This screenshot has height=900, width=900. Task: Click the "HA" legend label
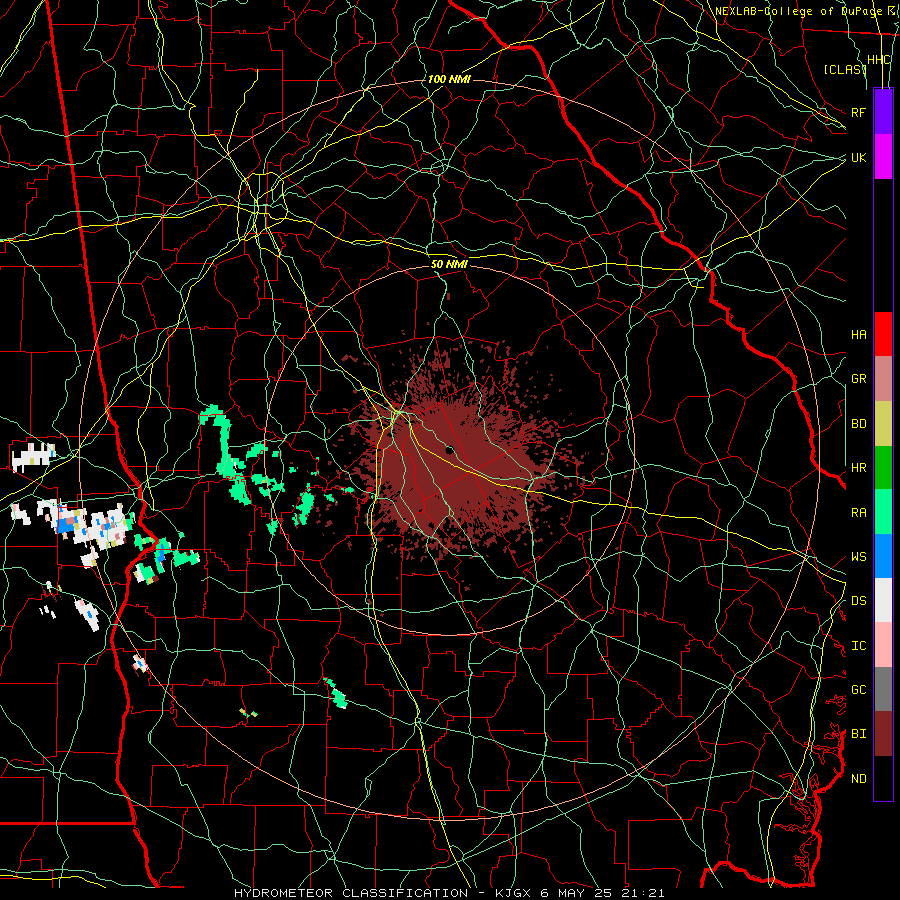[858, 335]
